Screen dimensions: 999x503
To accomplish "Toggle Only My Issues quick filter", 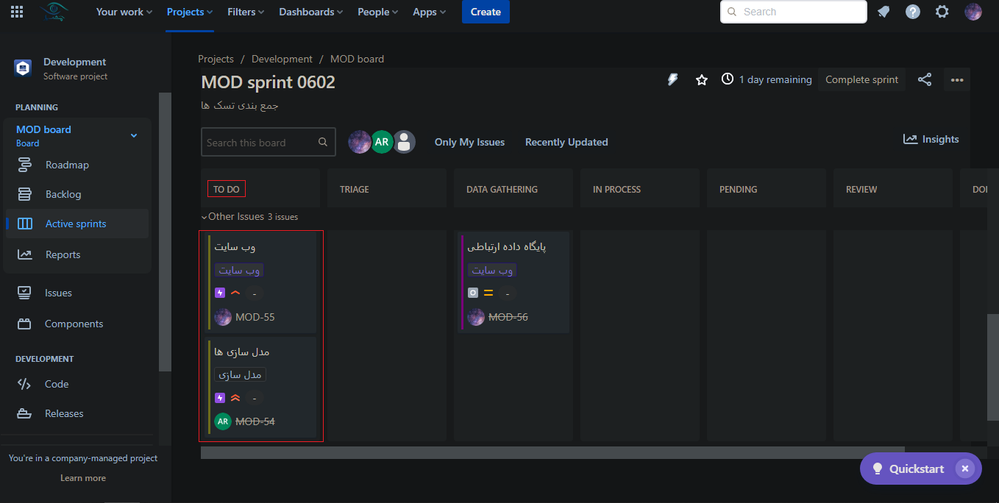I will [x=470, y=142].
